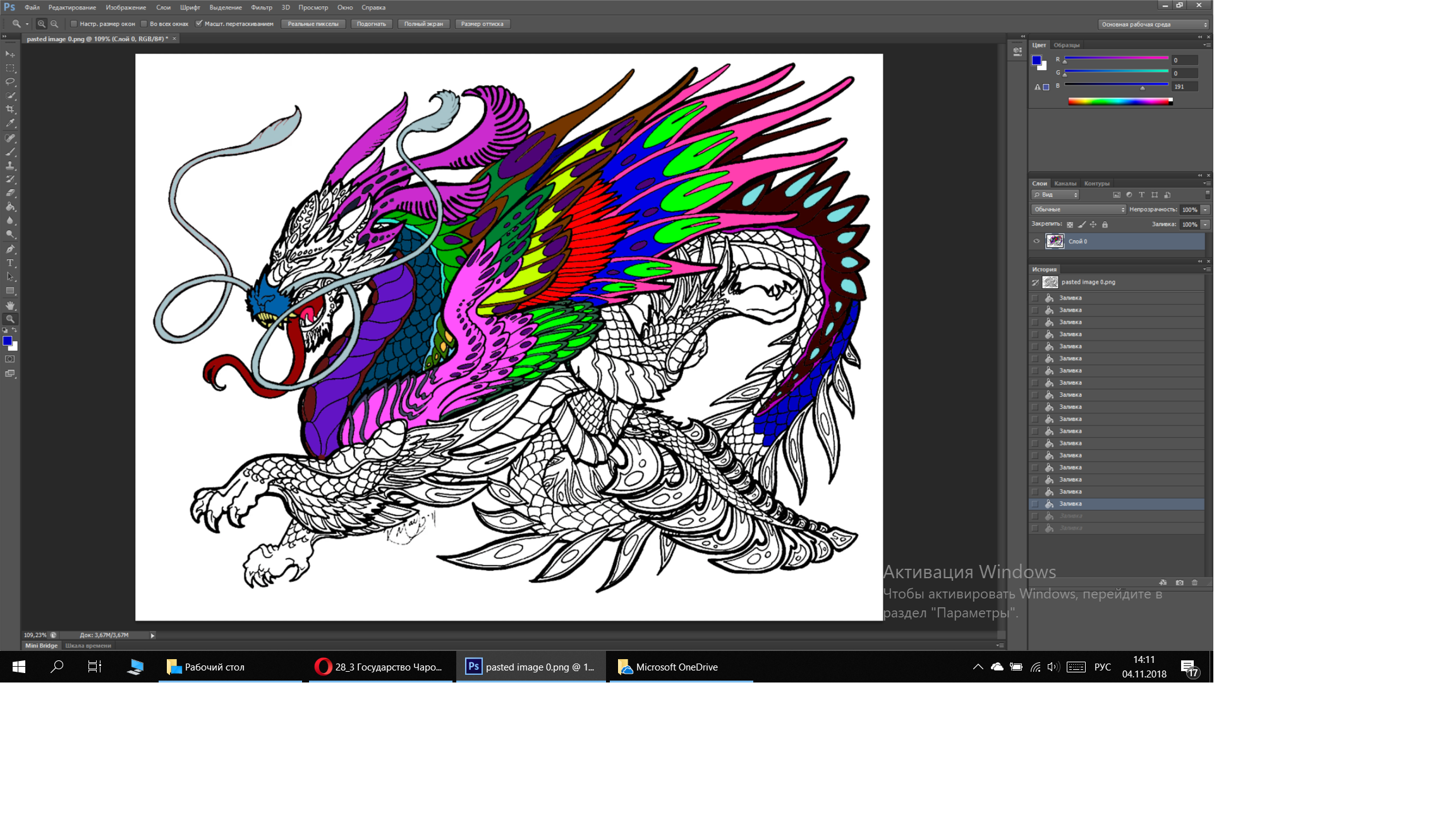Open the Layers panel flyout menu

[1206, 184]
